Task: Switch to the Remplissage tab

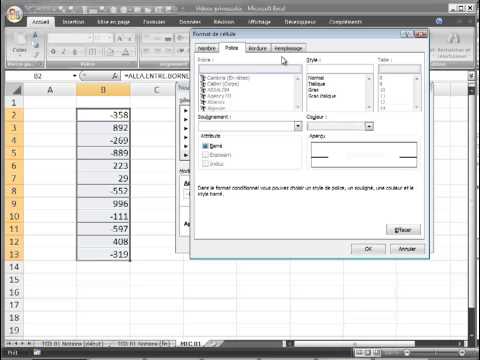Action: click(288, 48)
